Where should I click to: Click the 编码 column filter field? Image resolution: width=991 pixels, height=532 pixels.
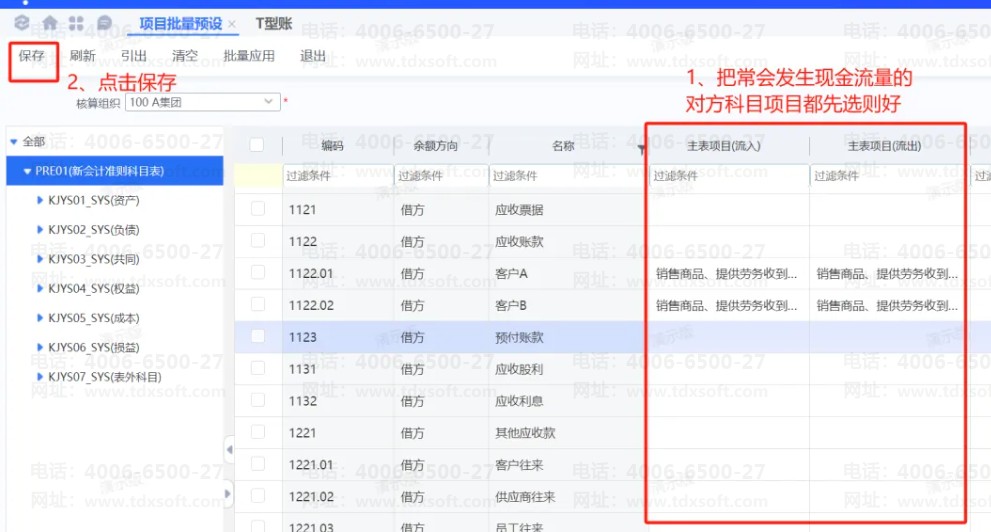point(337,176)
